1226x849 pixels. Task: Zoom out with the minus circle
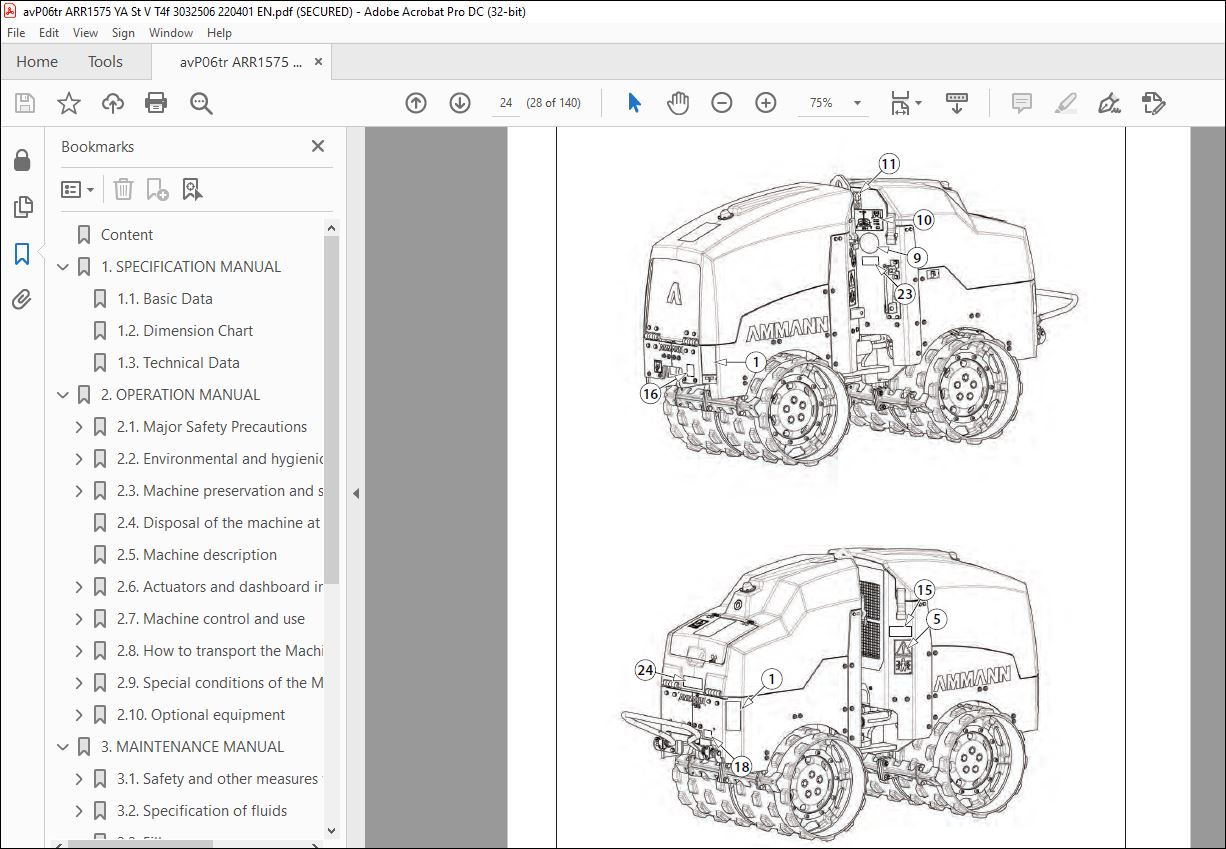point(722,103)
